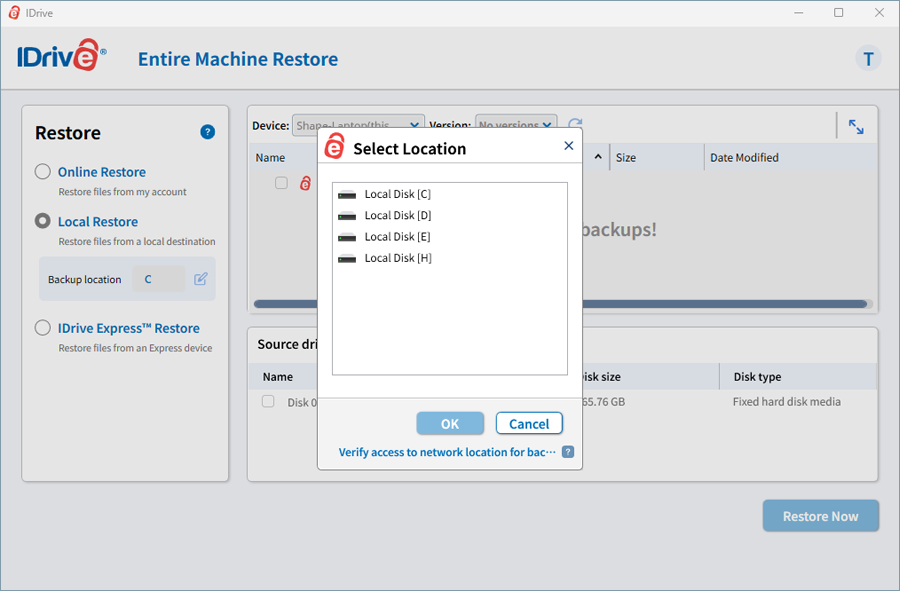Click the drive icon for Local Disk [H]

coord(347,258)
